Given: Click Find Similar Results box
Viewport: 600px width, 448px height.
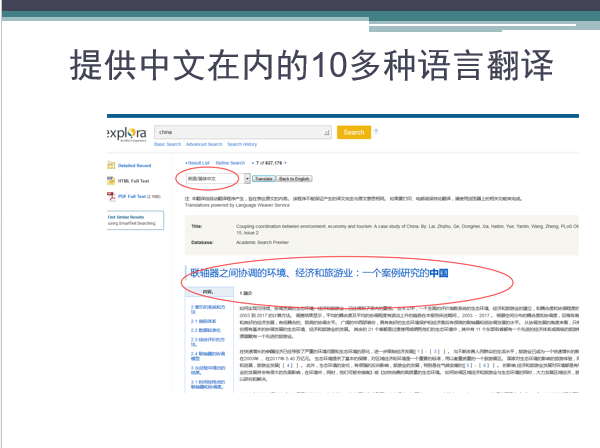Looking at the screenshot, I should (135, 220).
